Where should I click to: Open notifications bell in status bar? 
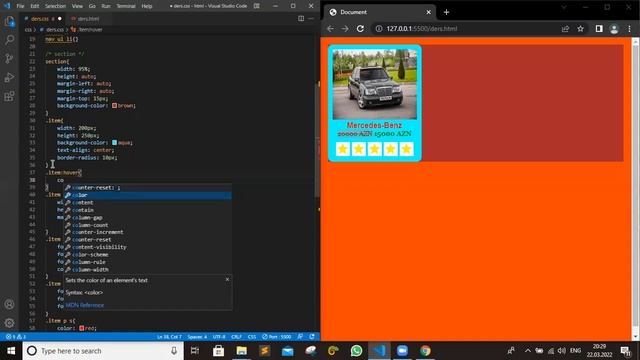tap(312, 337)
